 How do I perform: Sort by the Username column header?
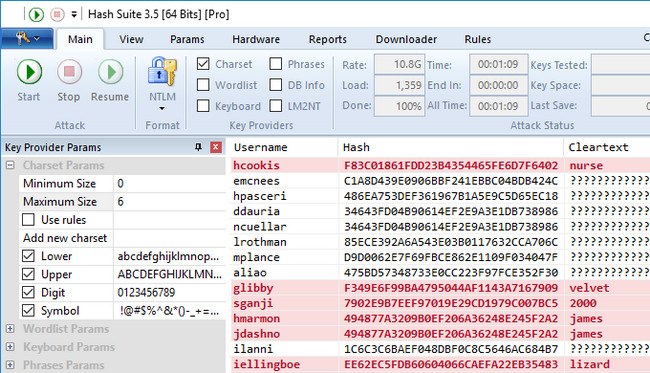(284, 147)
